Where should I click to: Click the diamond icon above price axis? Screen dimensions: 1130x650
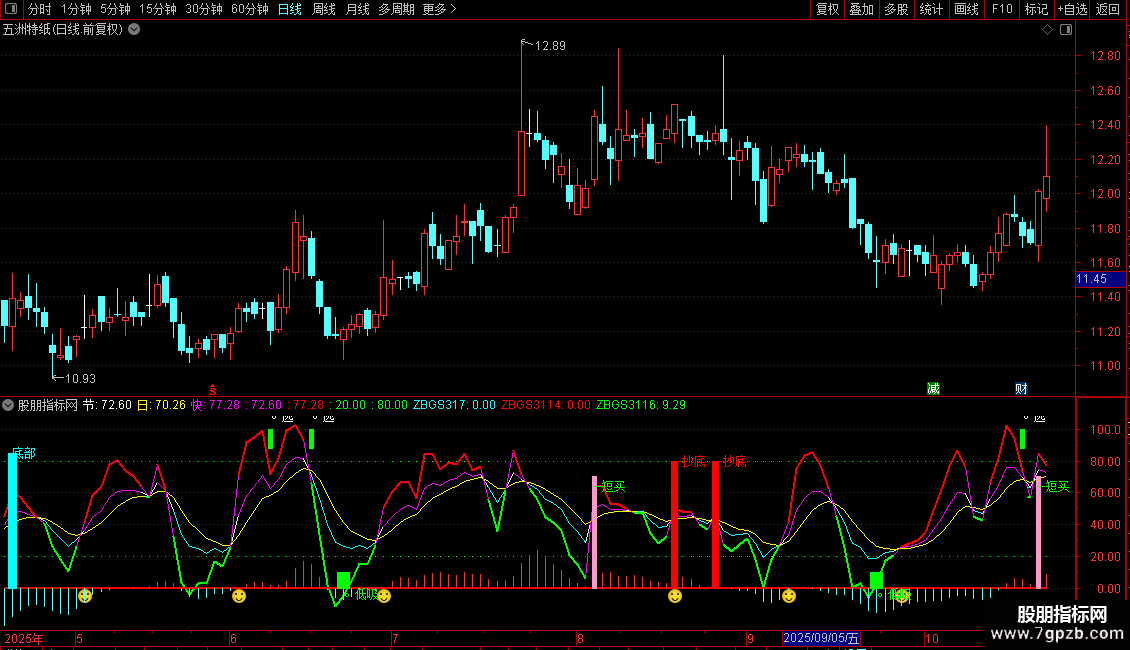tap(1048, 30)
